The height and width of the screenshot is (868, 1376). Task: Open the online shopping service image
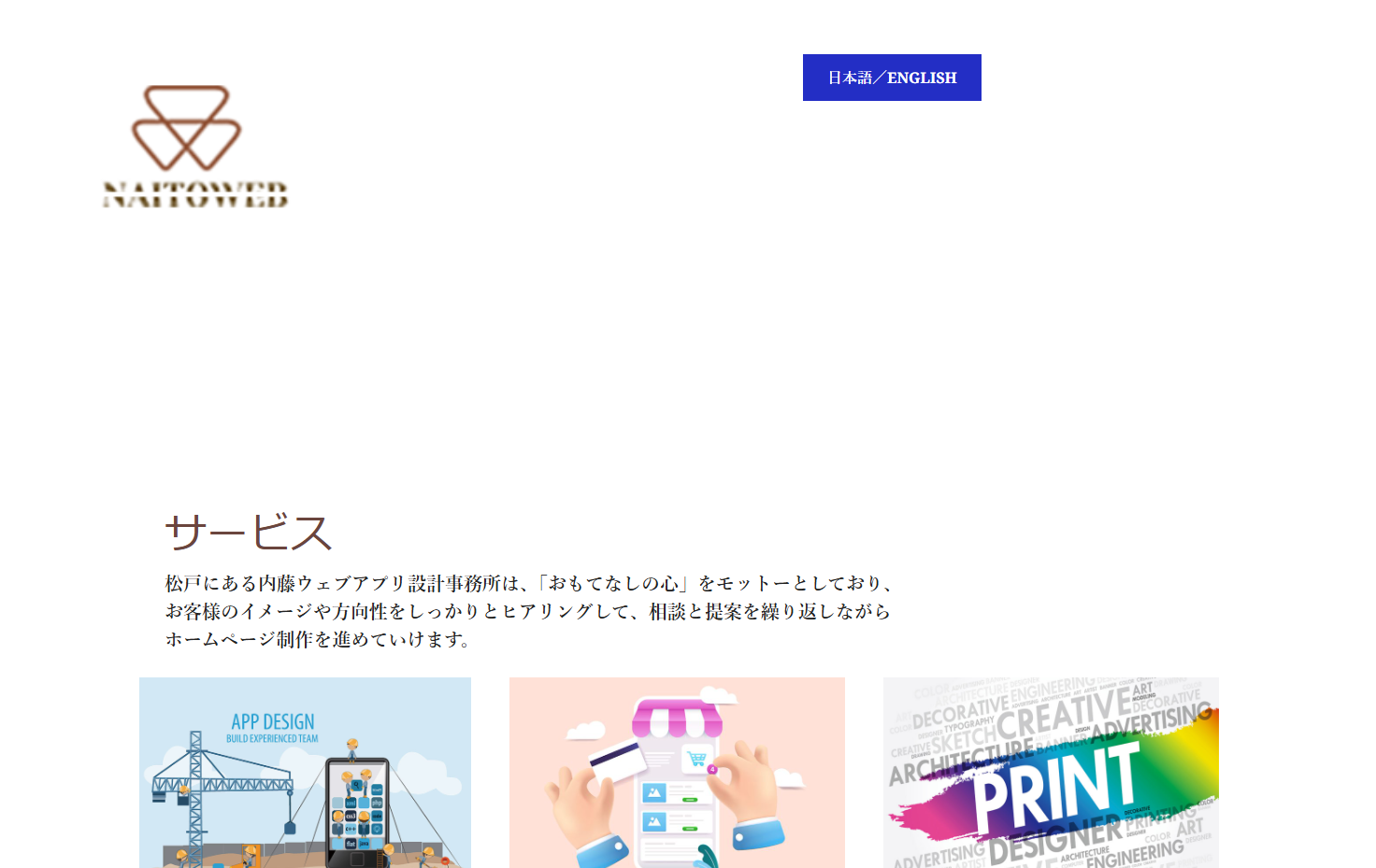(677, 773)
